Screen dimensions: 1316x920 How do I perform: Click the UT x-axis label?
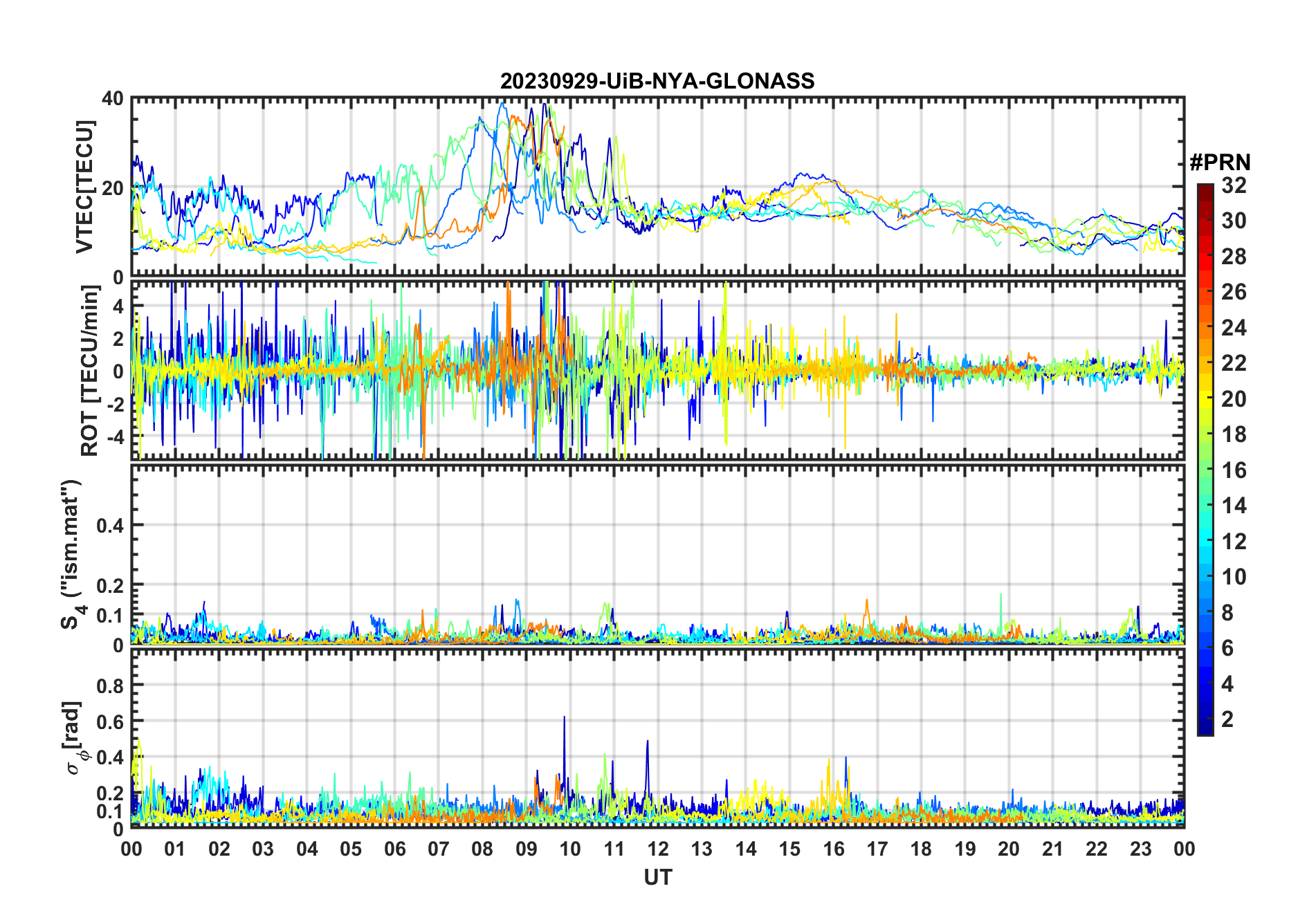pos(657,877)
